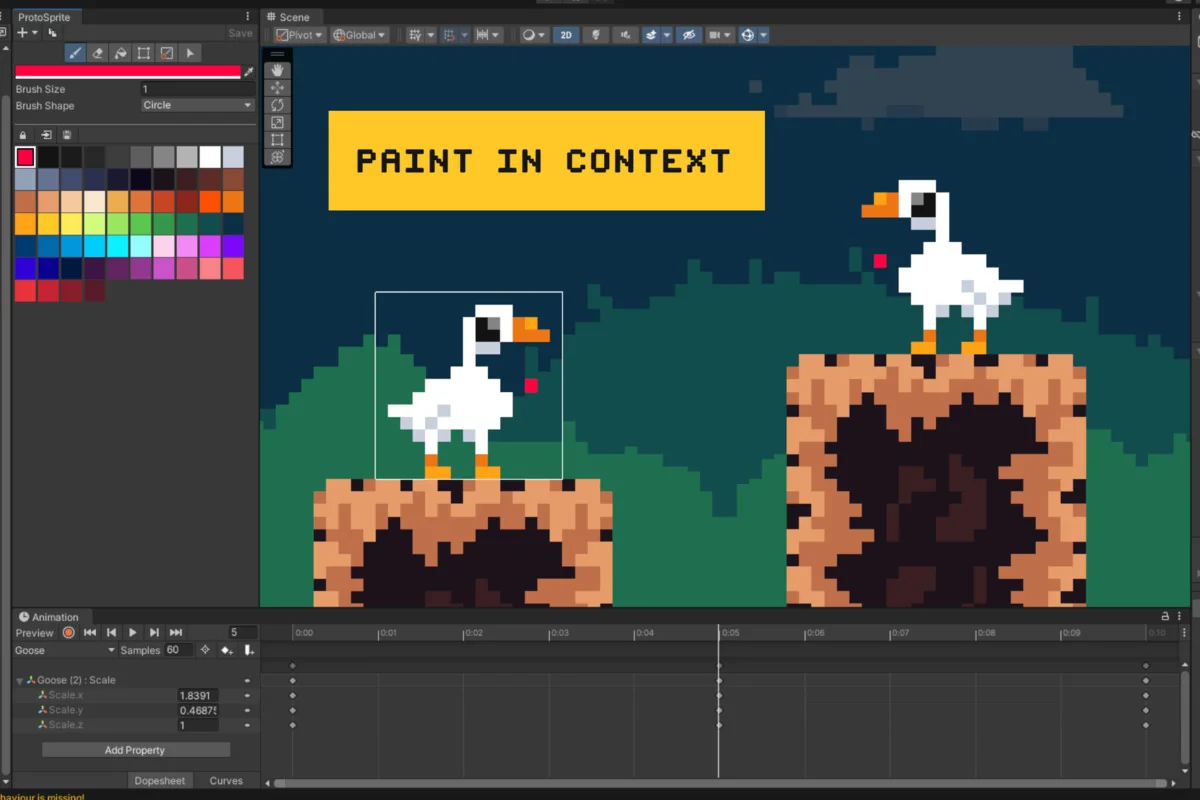Switch to the Curves tab
Viewport: 1200px width, 800px height.
coord(226,781)
